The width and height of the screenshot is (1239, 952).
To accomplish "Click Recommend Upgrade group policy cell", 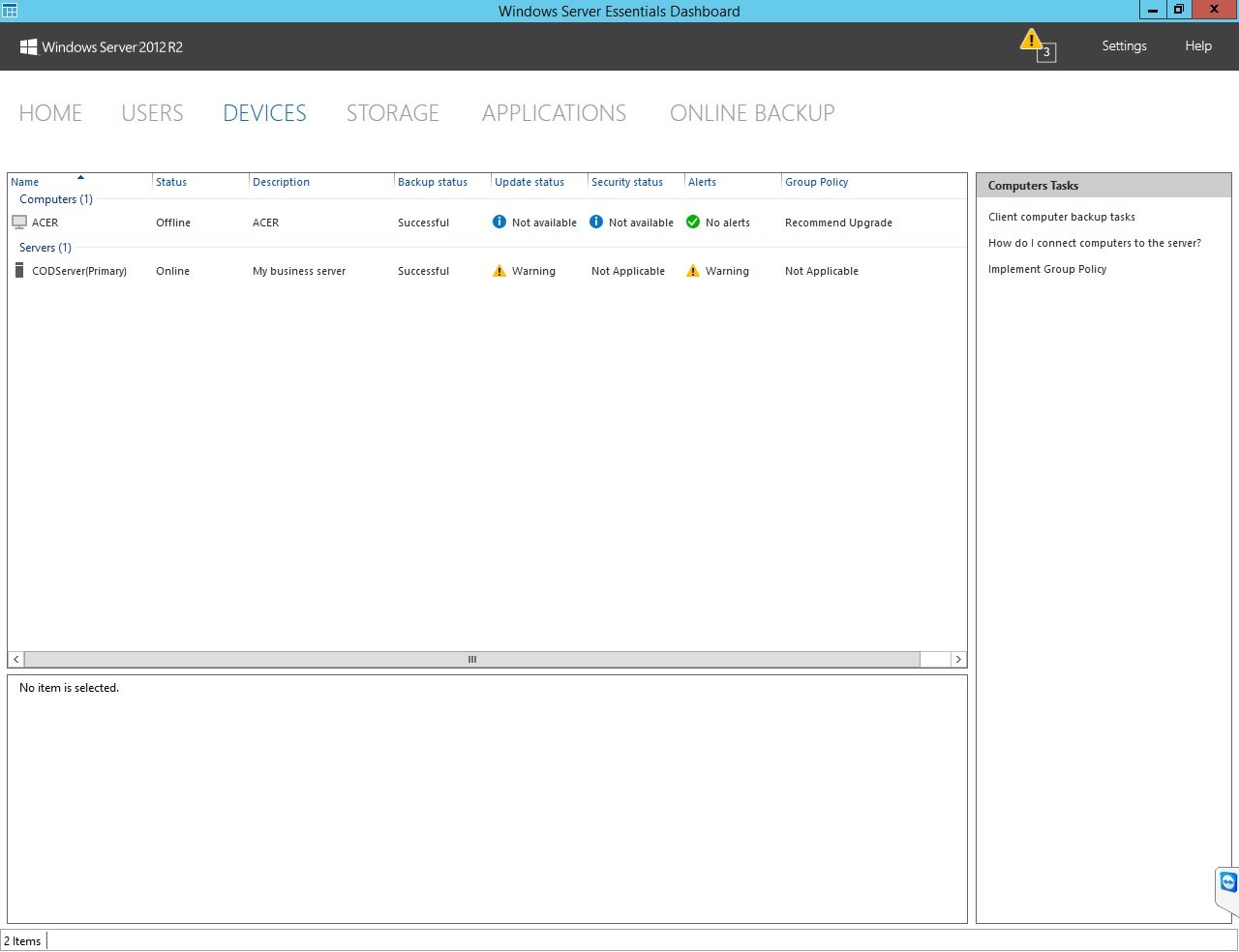I will click(838, 223).
